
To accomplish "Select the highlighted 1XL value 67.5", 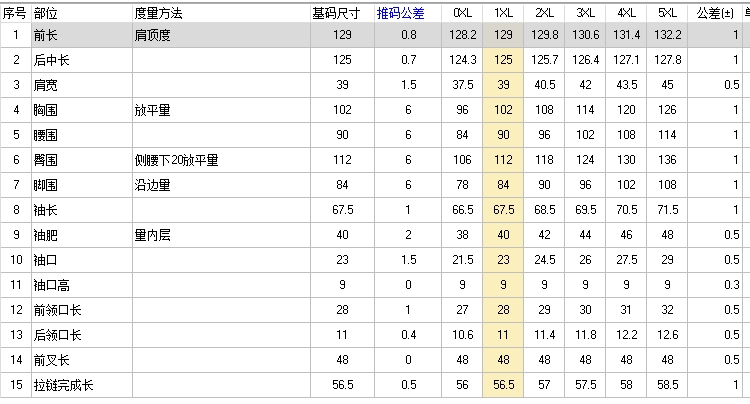I will pos(503,210).
